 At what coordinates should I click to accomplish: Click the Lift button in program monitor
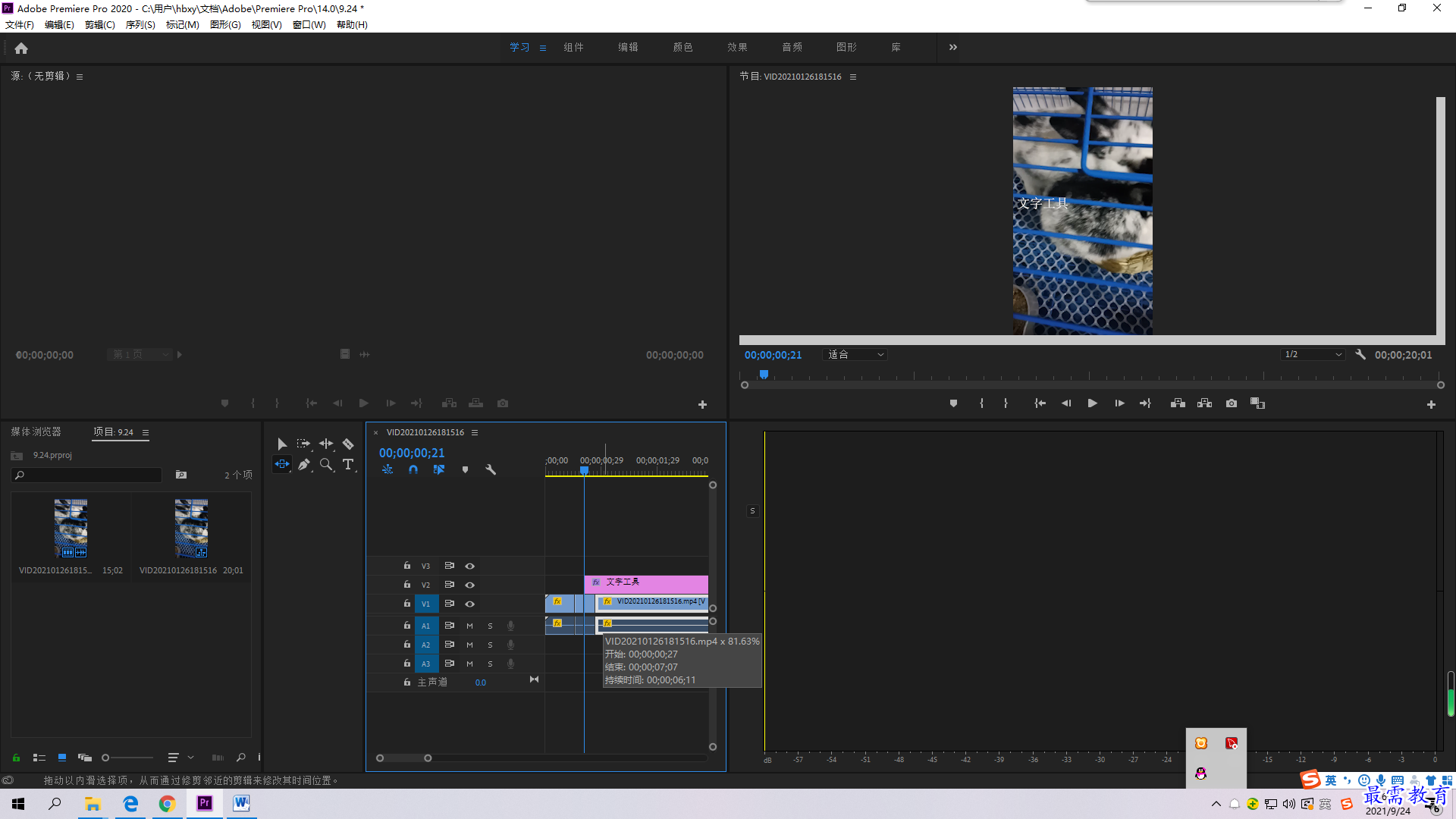coord(1178,403)
